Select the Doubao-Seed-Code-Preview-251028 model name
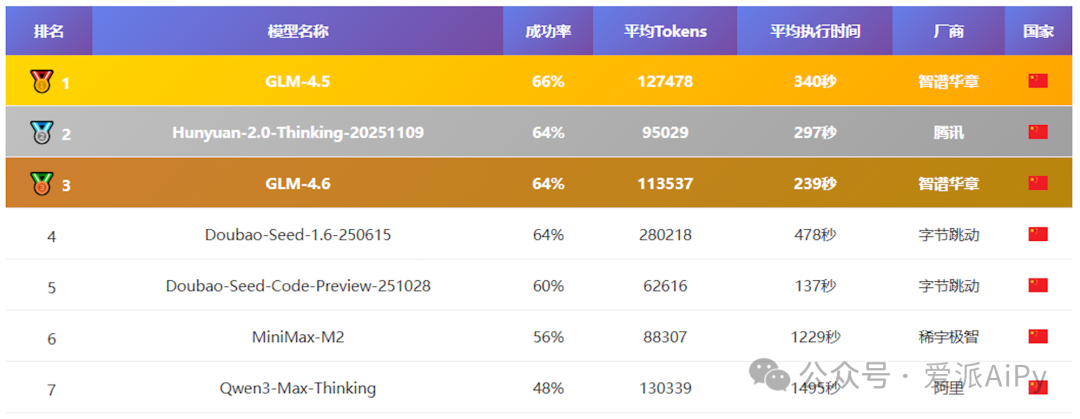Screen dimensions: 1080x419 click(x=298, y=285)
